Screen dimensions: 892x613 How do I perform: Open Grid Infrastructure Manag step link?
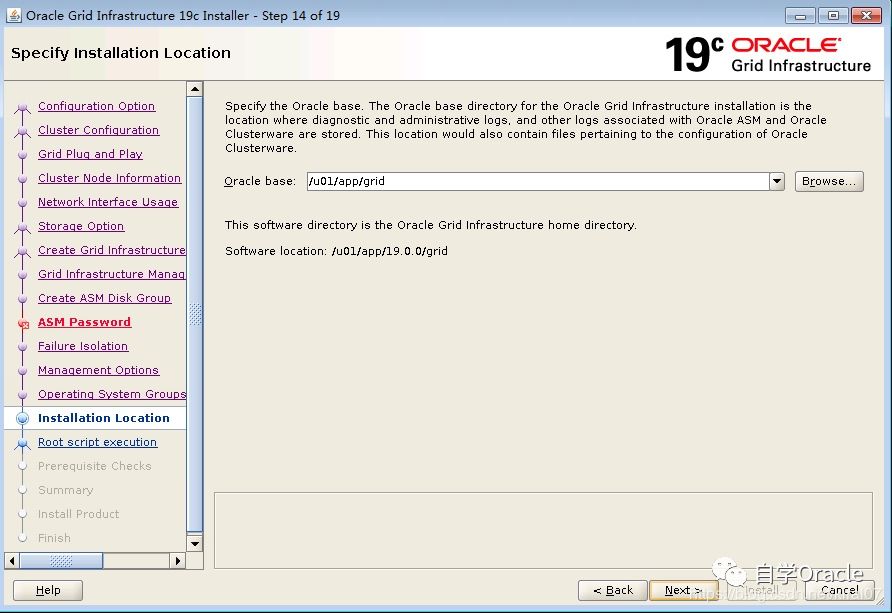pyautogui.click(x=112, y=274)
